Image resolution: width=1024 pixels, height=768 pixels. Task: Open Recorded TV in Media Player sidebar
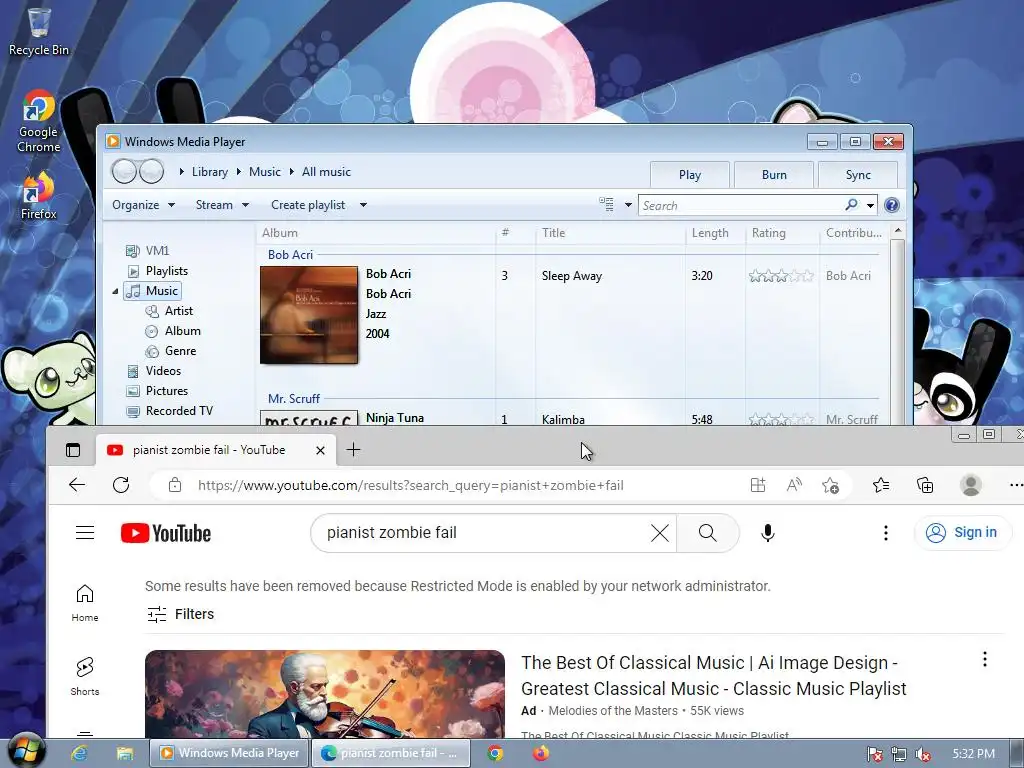point(170,411)
